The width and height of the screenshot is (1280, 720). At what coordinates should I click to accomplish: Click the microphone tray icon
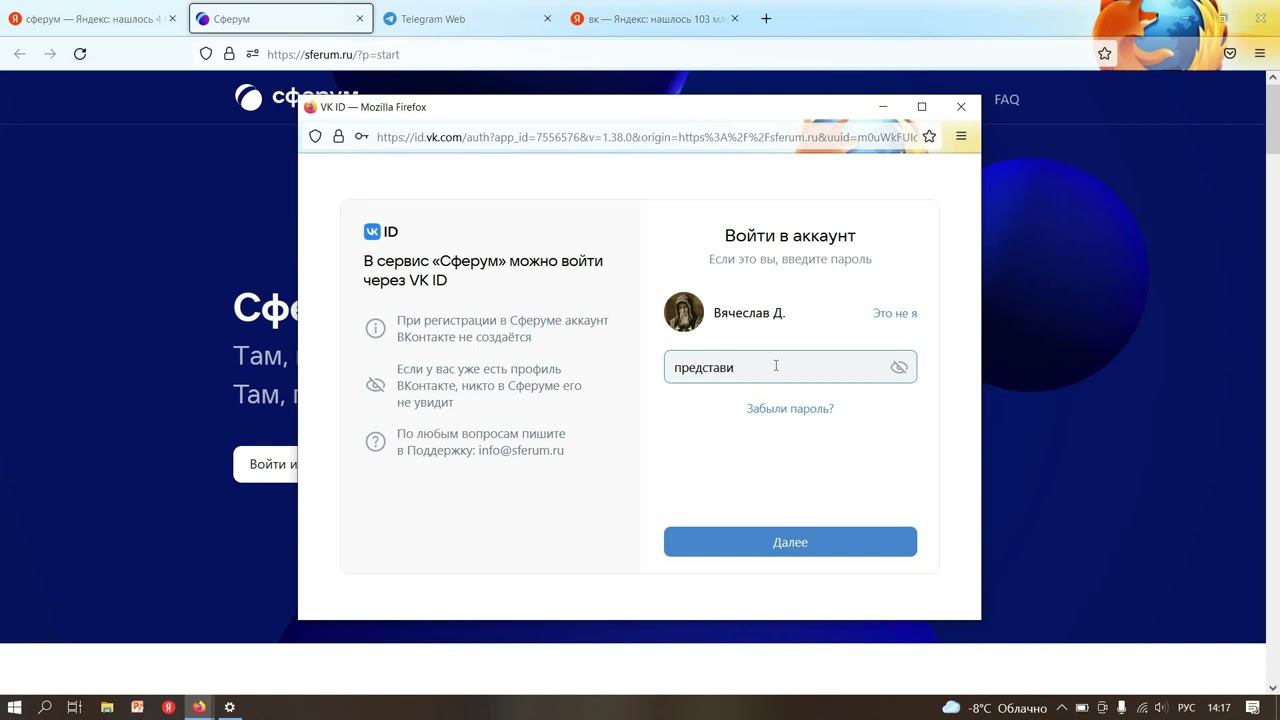pyautogui.click(x=1122, y=708)
